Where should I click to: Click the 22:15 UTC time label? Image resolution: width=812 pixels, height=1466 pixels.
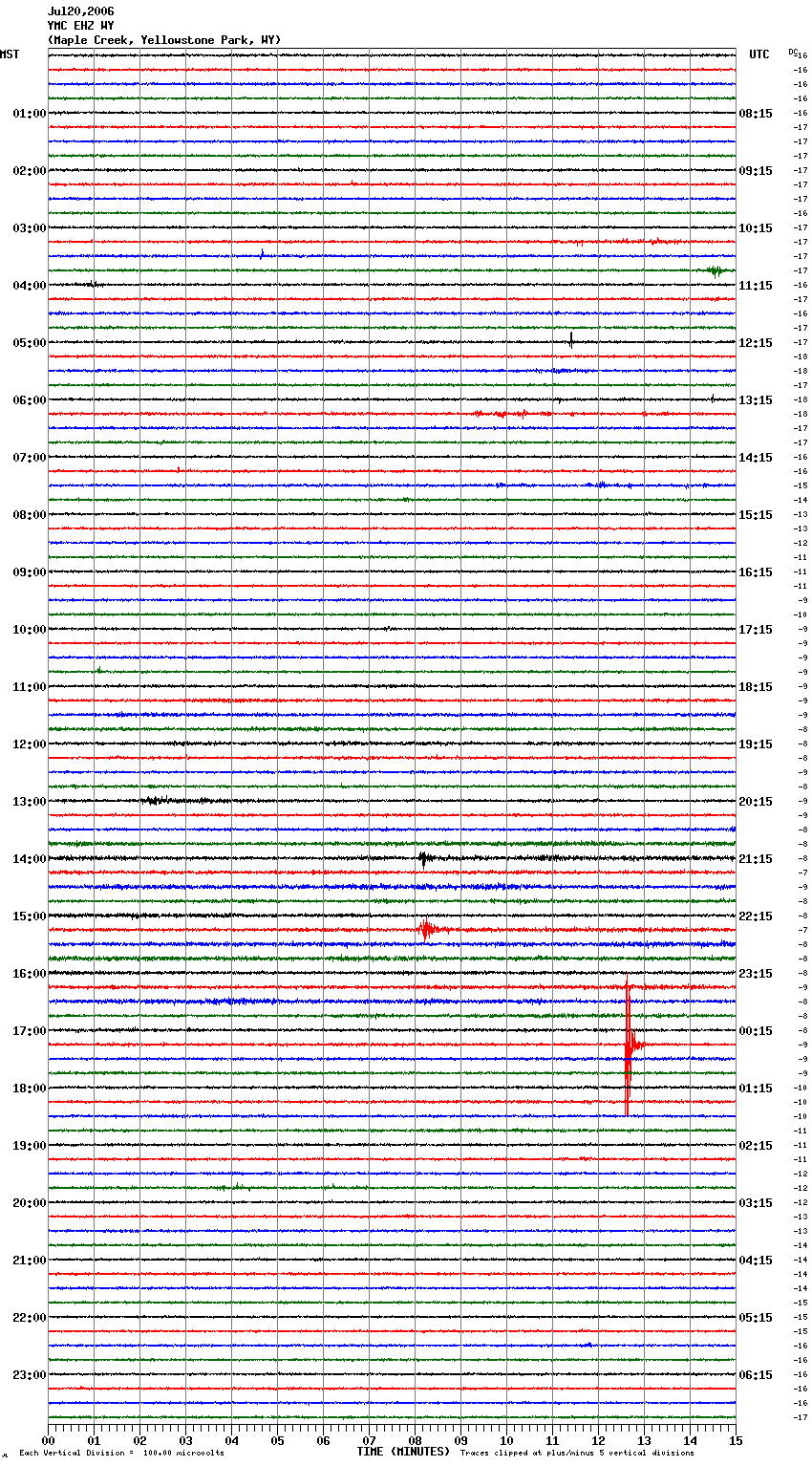(x=756, y=916)
